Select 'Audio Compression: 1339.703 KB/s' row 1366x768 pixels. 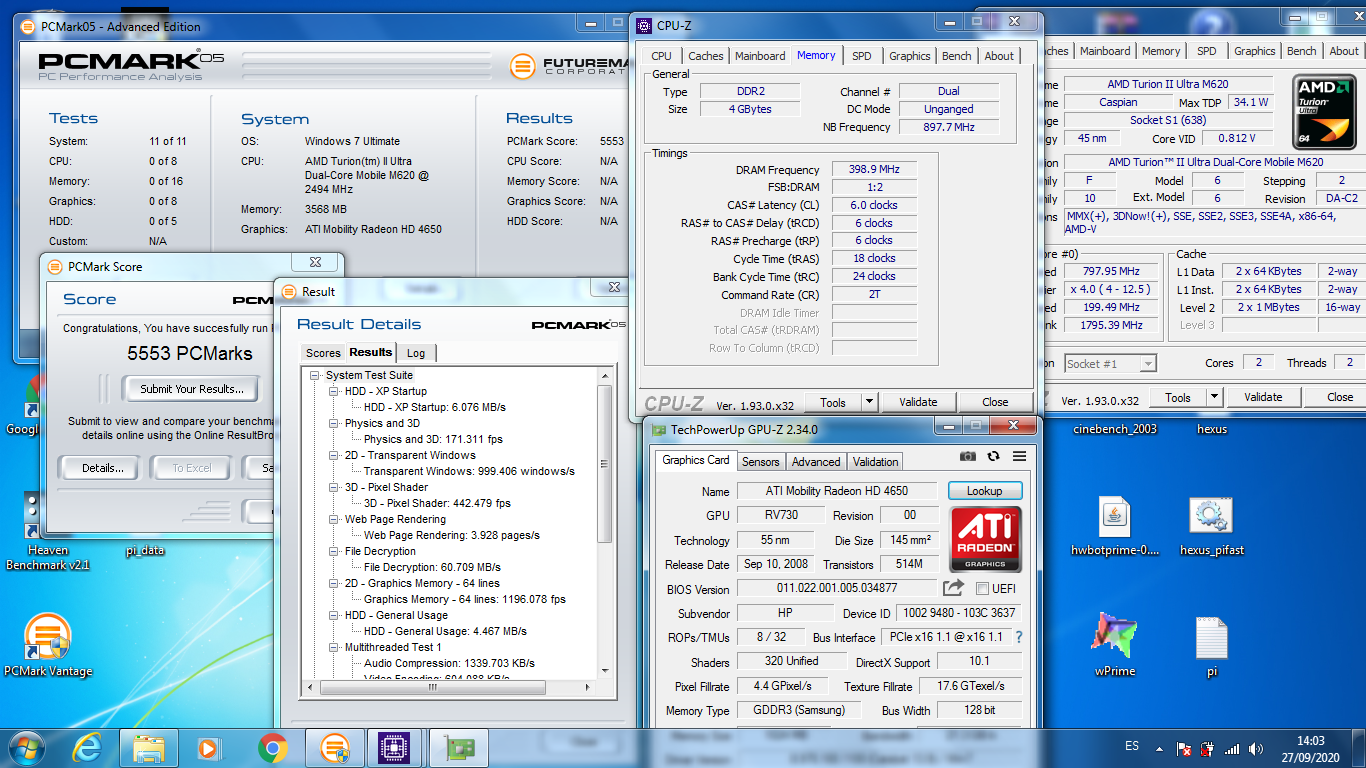click(x=449, y=663)
